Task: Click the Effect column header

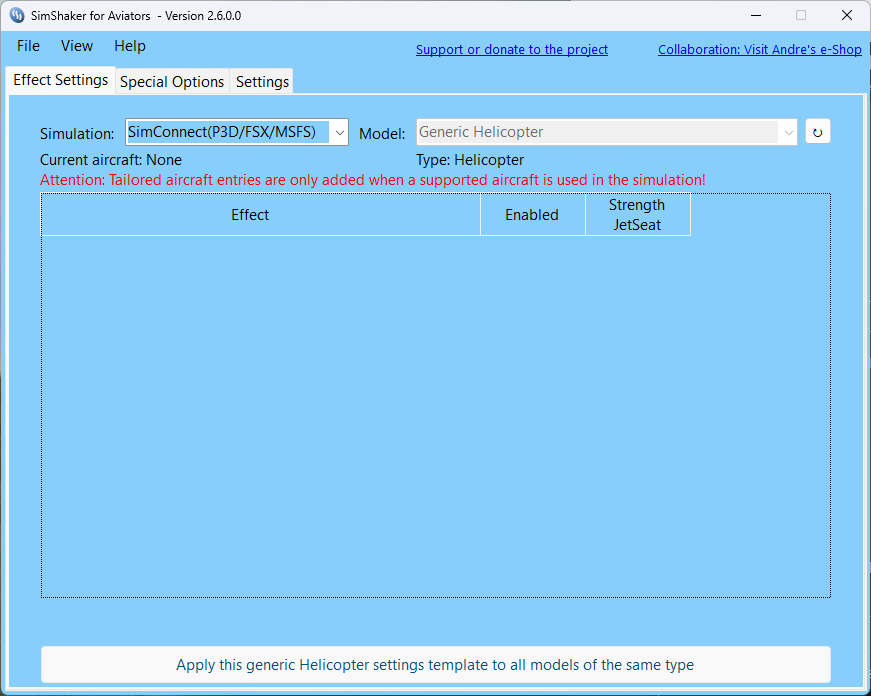Action: [250, 215]
